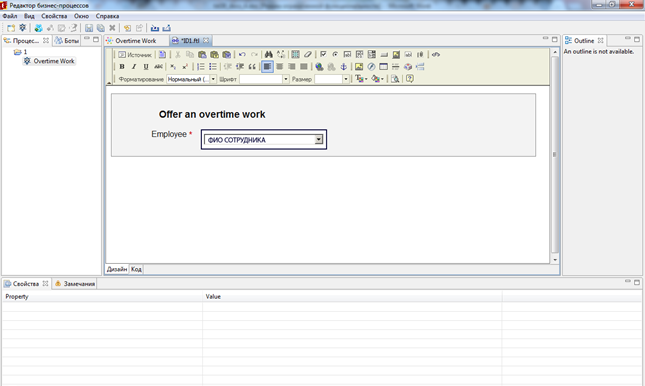The width and height of the screenshot is (645, 386).
Task: Switch to the Дизайн design tab
Action: click(117, 269)
